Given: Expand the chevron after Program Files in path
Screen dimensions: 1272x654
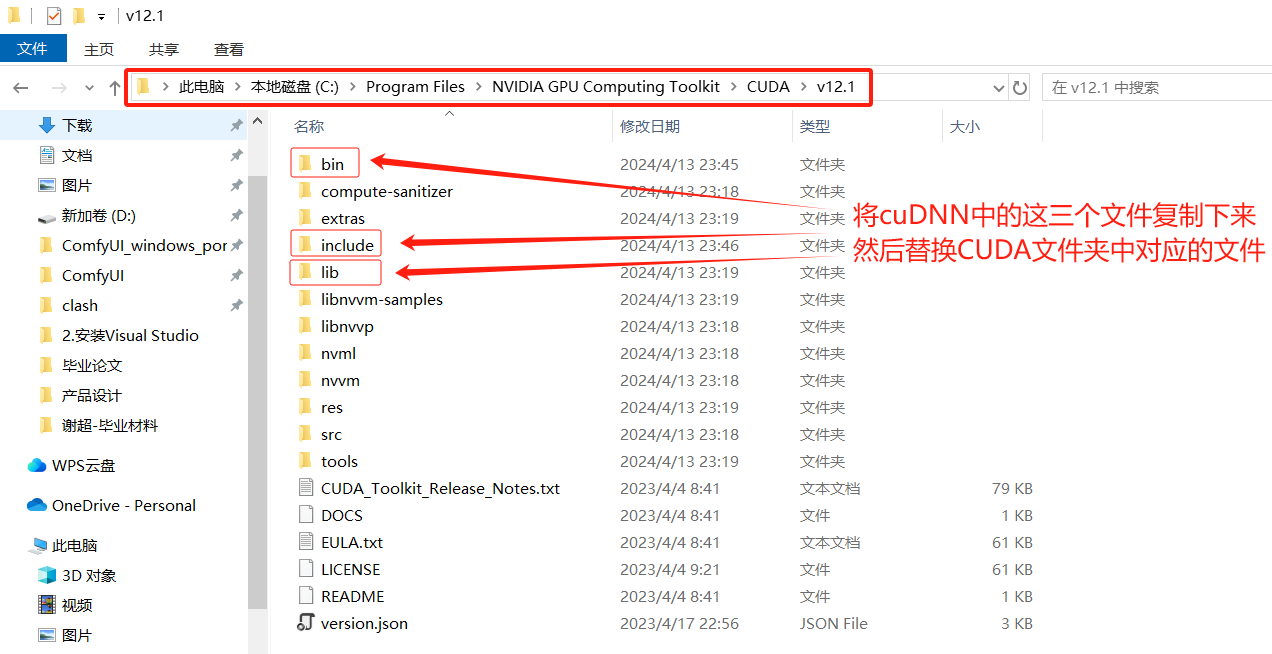Looking at the screenshot, I should point(478,87).
